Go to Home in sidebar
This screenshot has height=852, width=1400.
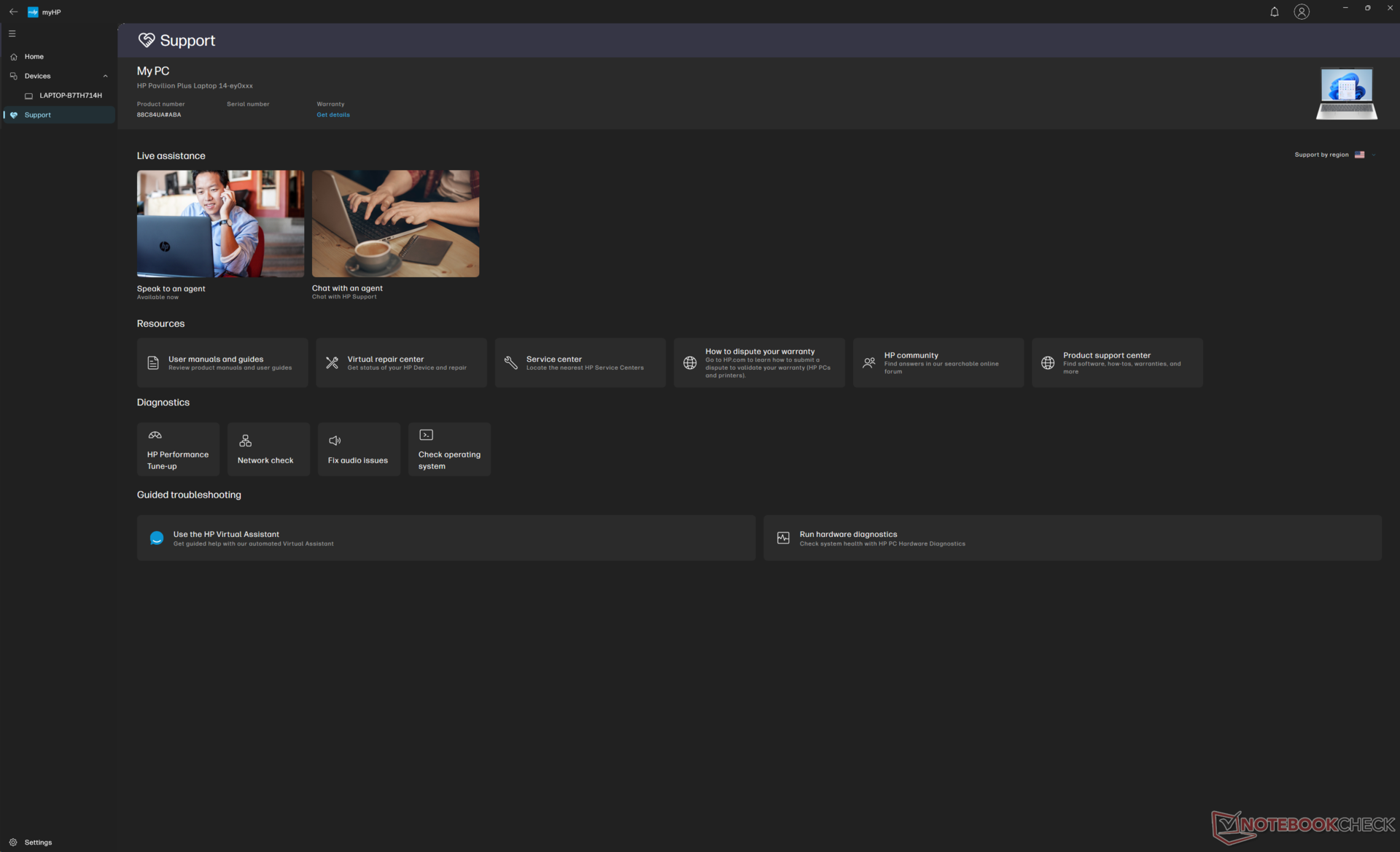click(x=34, y=57)
